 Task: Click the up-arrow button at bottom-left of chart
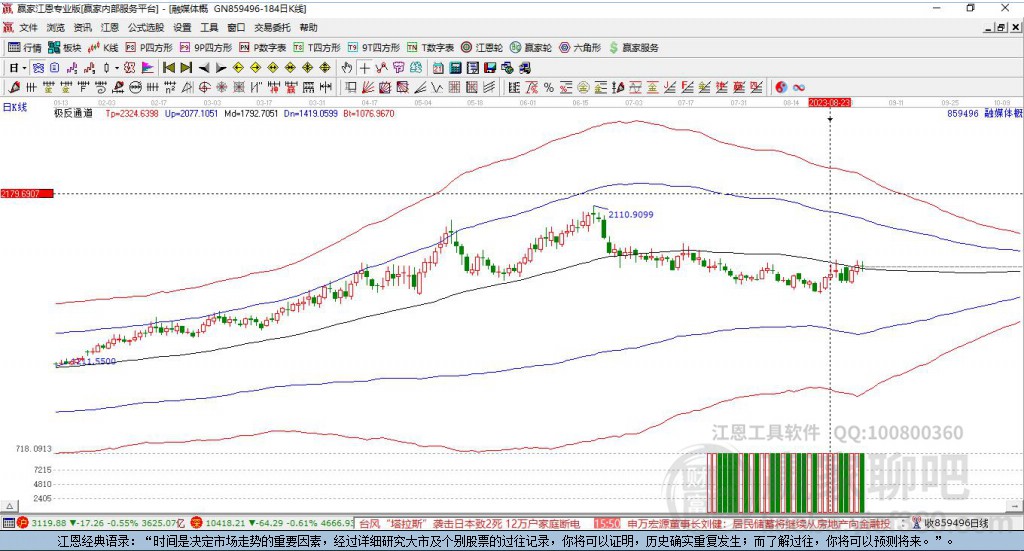[10, 506]
